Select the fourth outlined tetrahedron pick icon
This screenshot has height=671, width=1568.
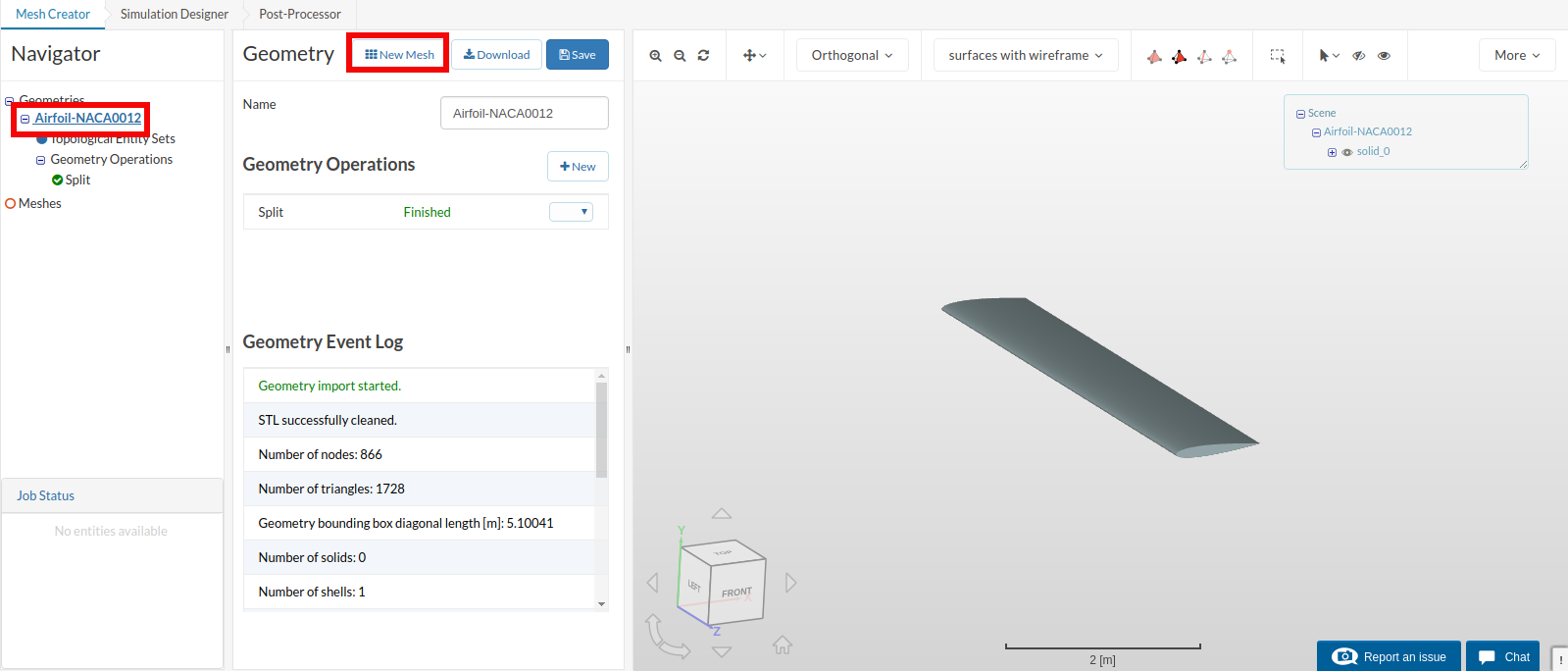(x=1229, y=56)
